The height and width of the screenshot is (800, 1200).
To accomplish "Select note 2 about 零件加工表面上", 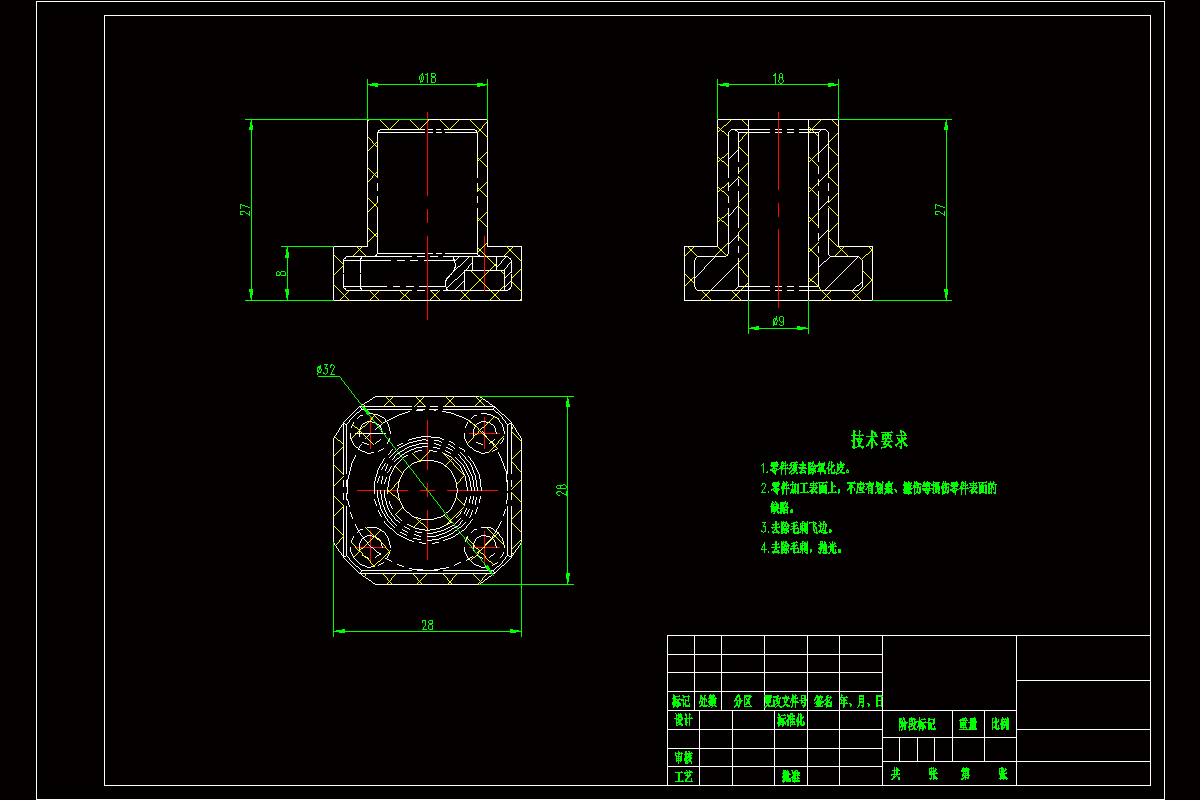I will (x=878, y=489).
